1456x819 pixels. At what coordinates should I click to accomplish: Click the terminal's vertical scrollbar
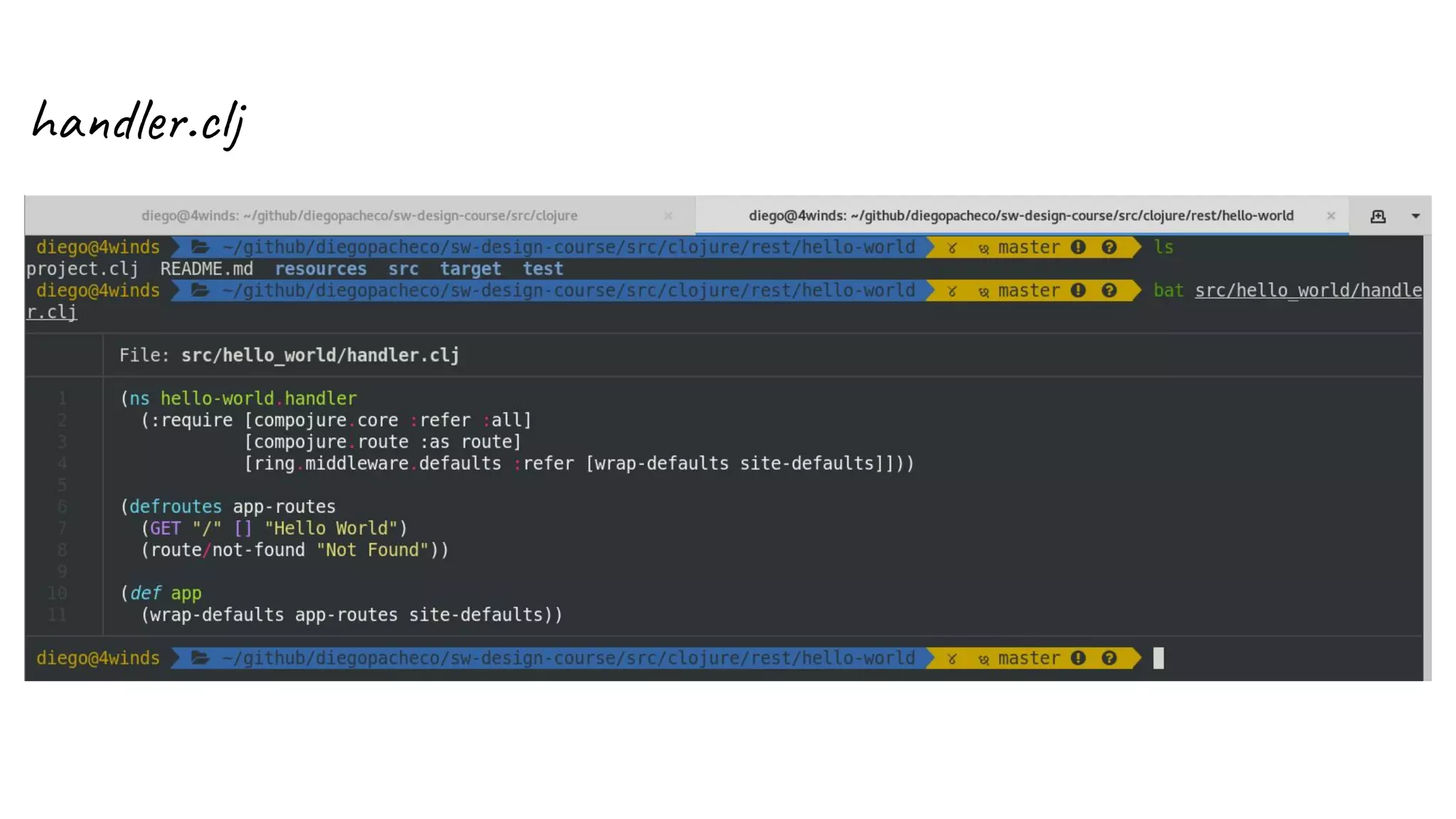coord(1427,455)
